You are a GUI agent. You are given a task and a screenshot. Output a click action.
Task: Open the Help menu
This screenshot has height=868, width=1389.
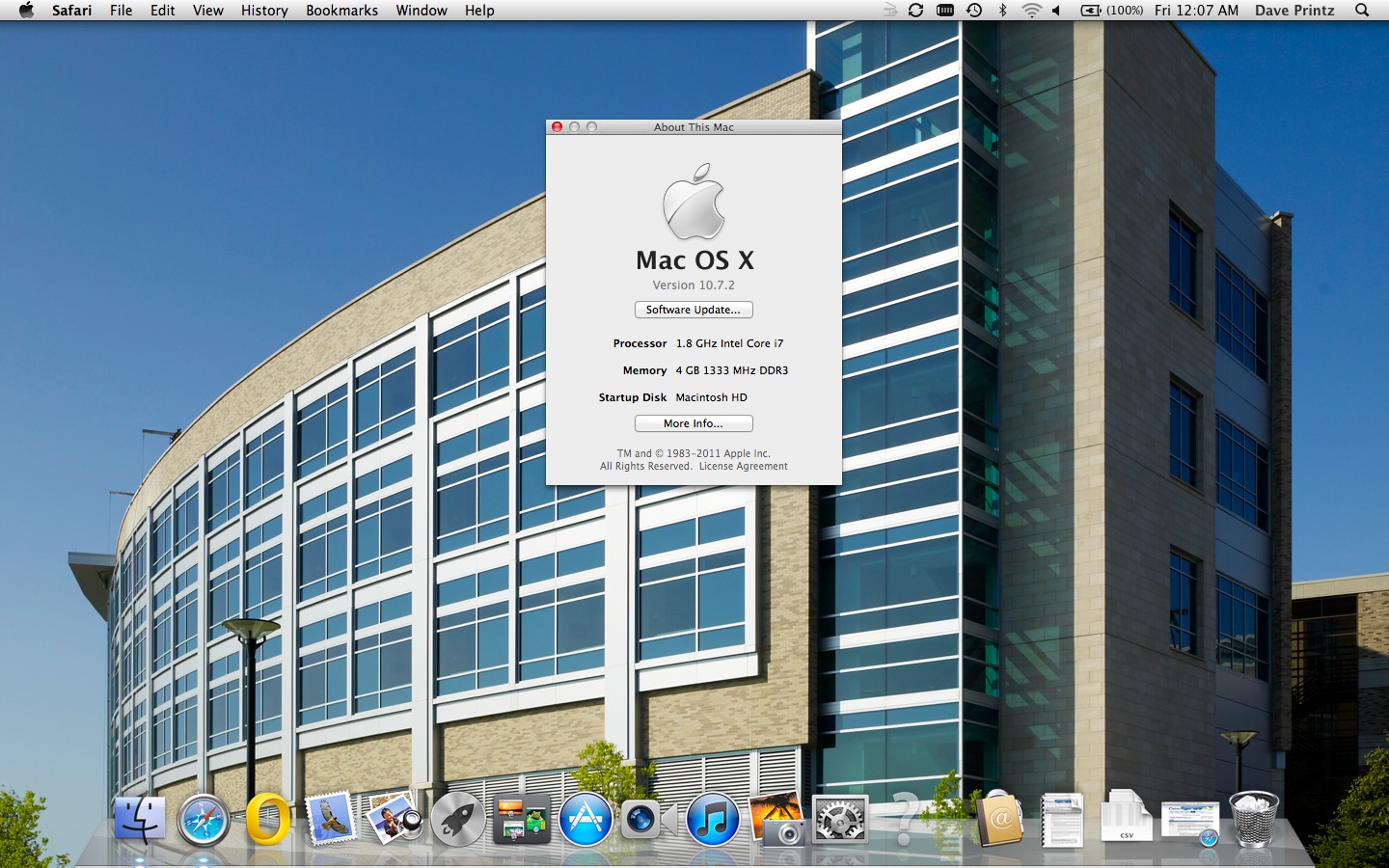coord(479,10)
